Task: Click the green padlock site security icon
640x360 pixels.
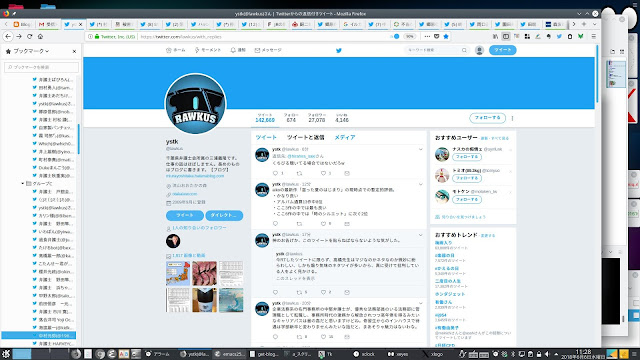Action: tap(97, 36)
